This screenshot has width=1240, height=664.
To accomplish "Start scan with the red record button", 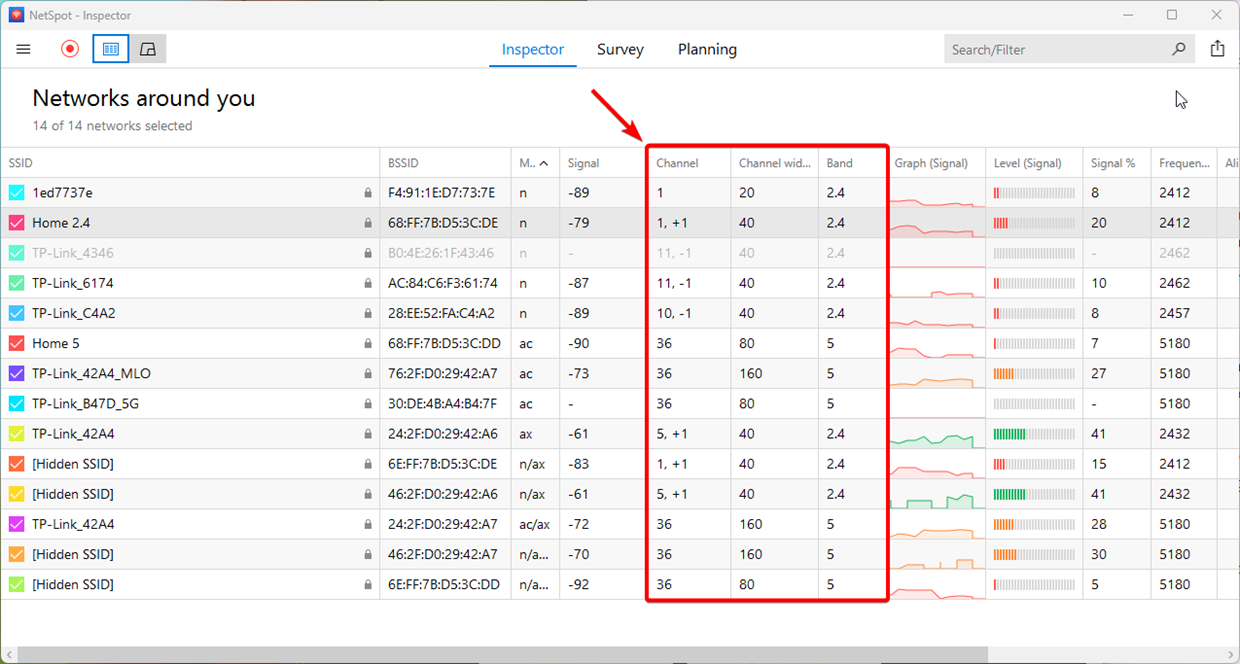I will click(70, 49).
